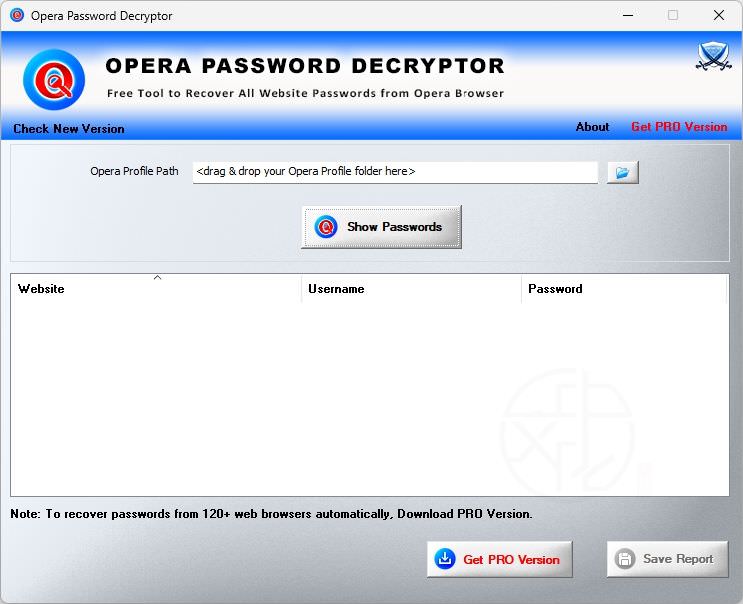Click the Save Report button
The image size is (743, 604).
pos(667,559)
